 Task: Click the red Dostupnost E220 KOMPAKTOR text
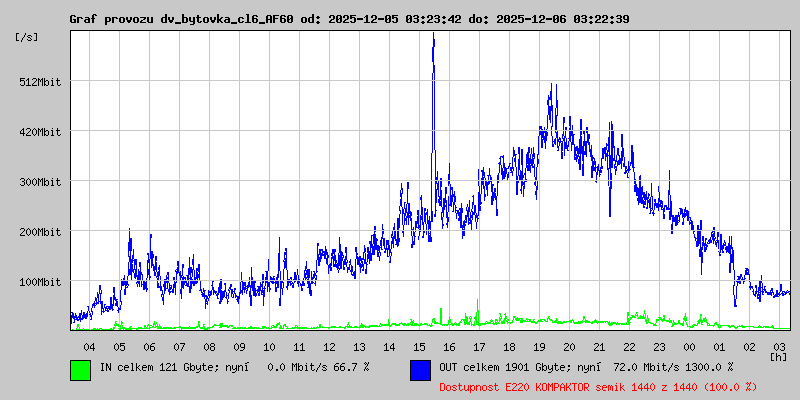598,386
